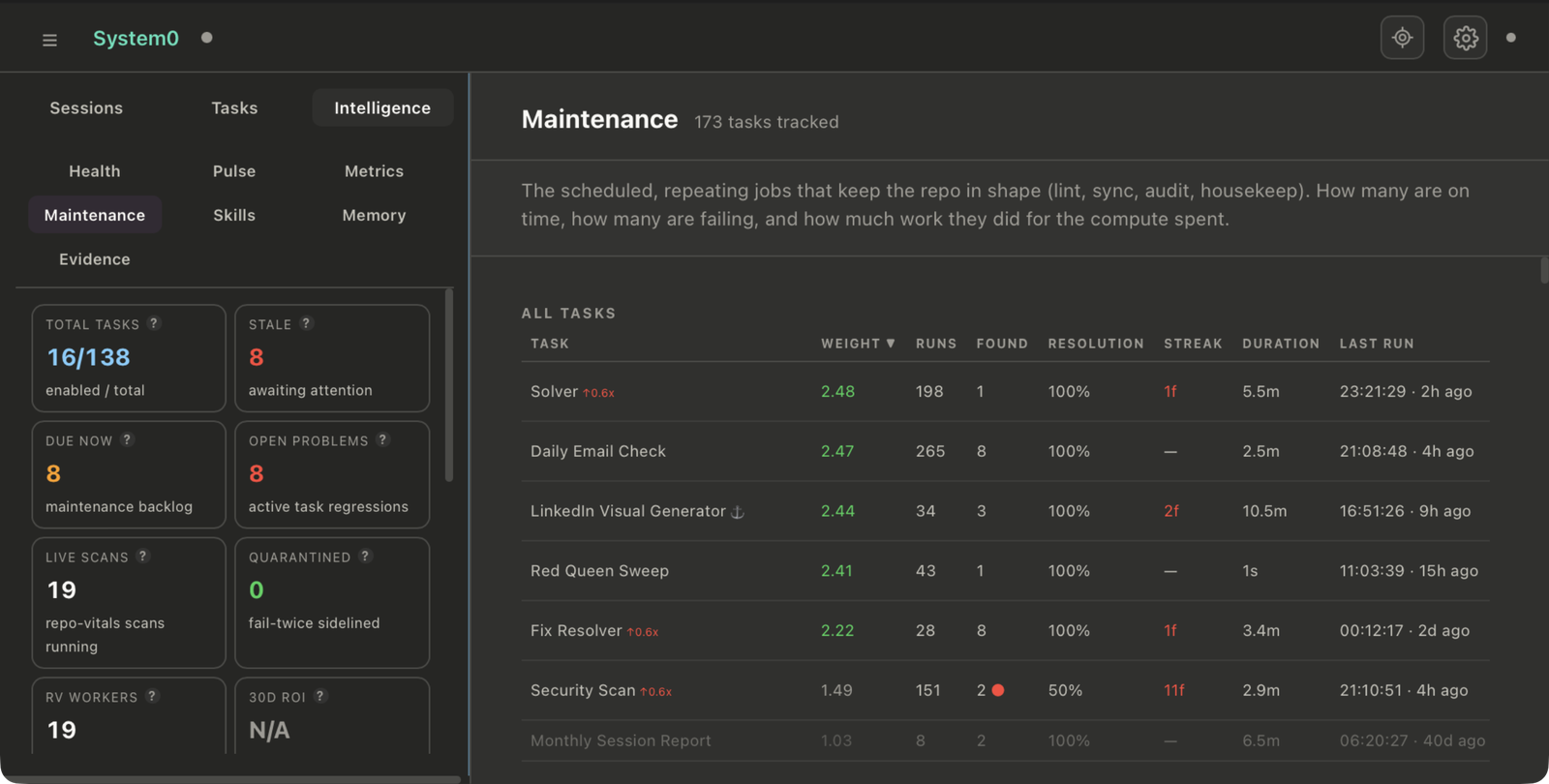This screenshot has height=784, width=1549.
Task: Click the Task column header
Action: [x=550, y=344]
